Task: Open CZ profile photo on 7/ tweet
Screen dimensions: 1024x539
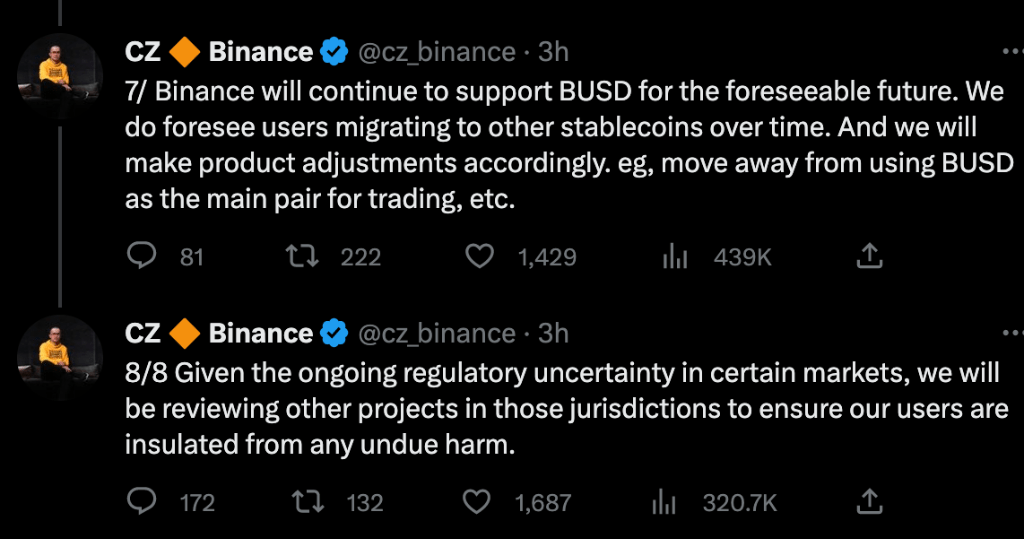Action: click(60, 75)
